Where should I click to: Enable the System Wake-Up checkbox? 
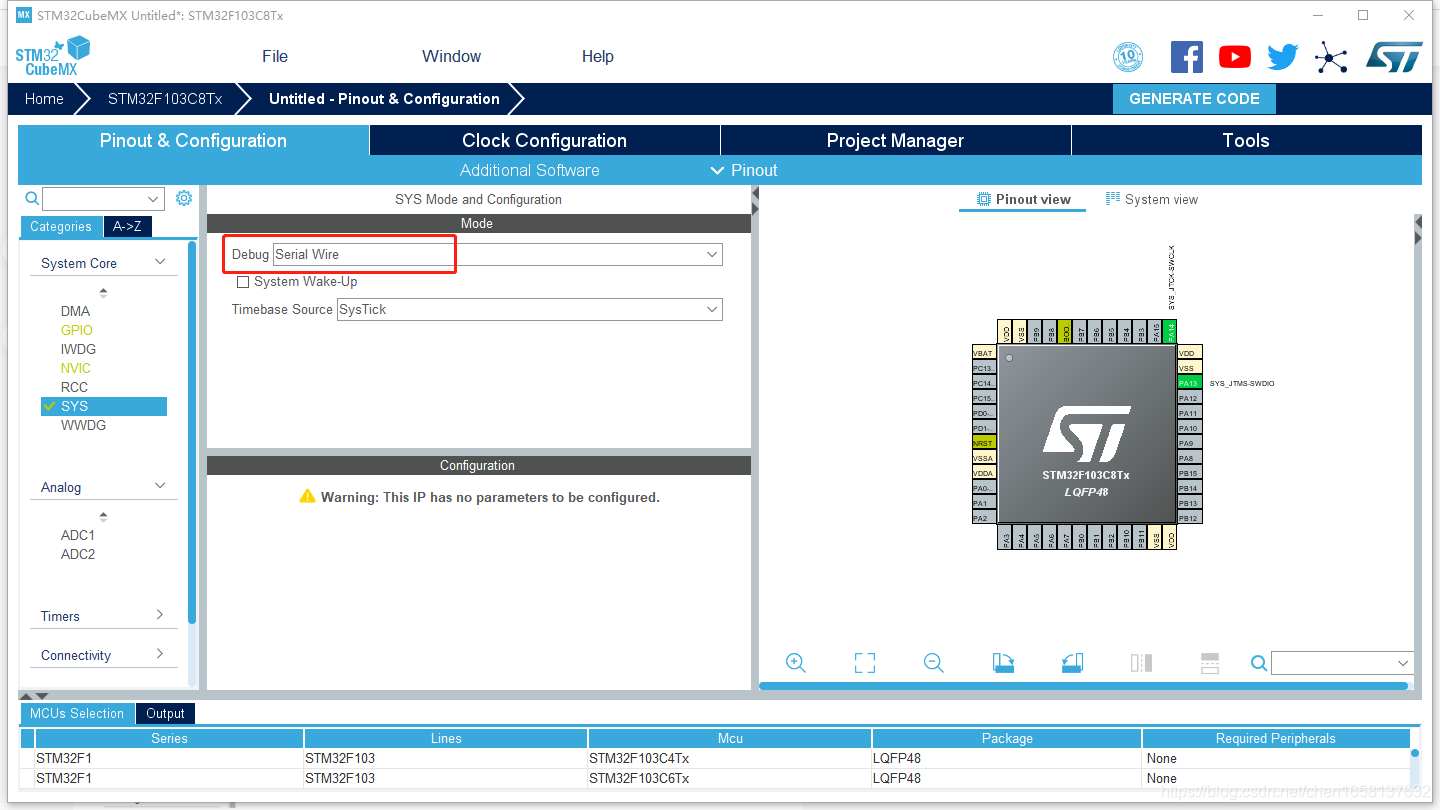click(x=243, y=282)
